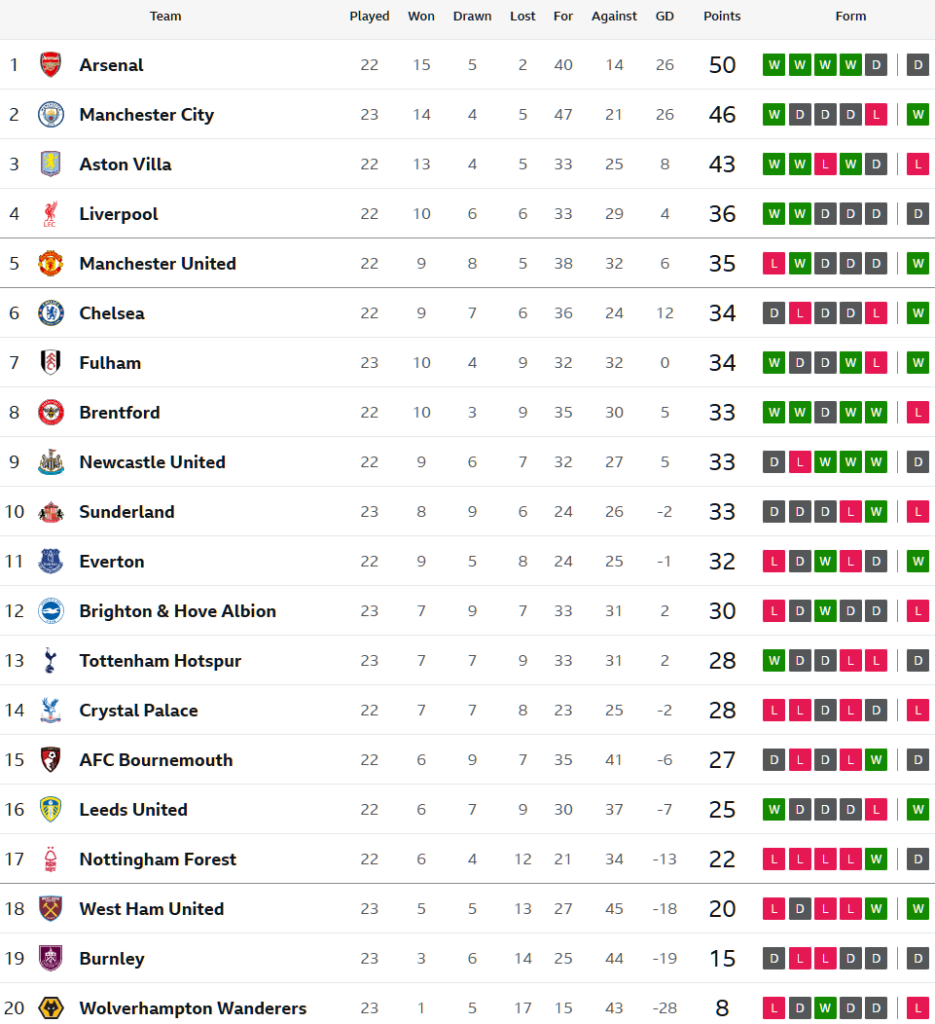Open the Brighton & Hove Albion link
The image size is (935, 1024).
click(177, 611)
